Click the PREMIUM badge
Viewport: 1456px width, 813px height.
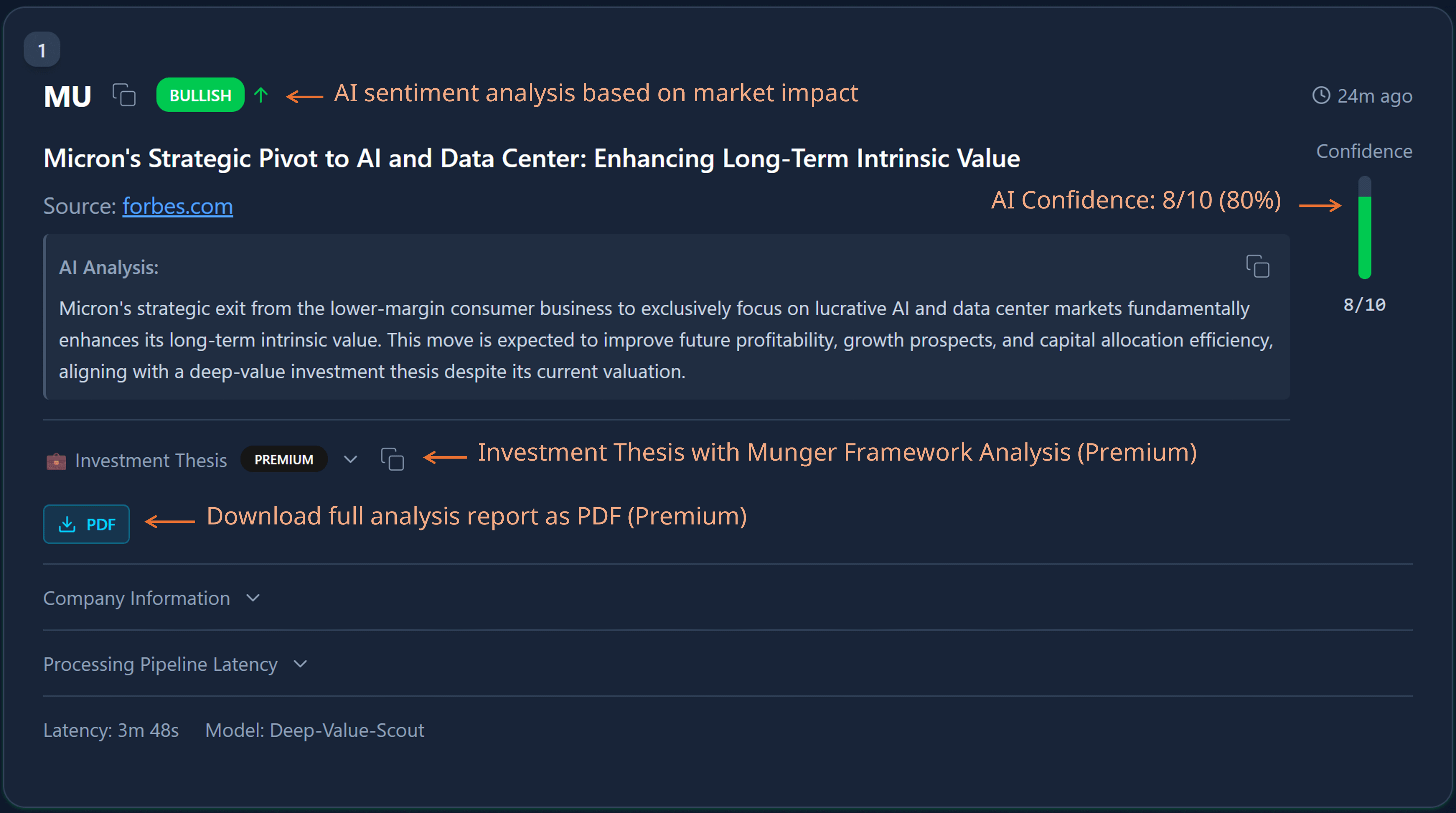click(284, 459)
